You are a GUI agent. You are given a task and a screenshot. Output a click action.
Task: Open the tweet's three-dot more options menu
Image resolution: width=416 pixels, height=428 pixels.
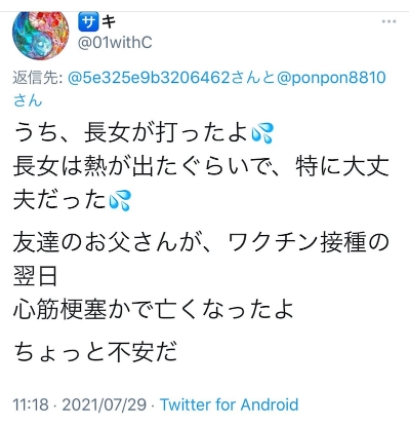coord(389,22)
